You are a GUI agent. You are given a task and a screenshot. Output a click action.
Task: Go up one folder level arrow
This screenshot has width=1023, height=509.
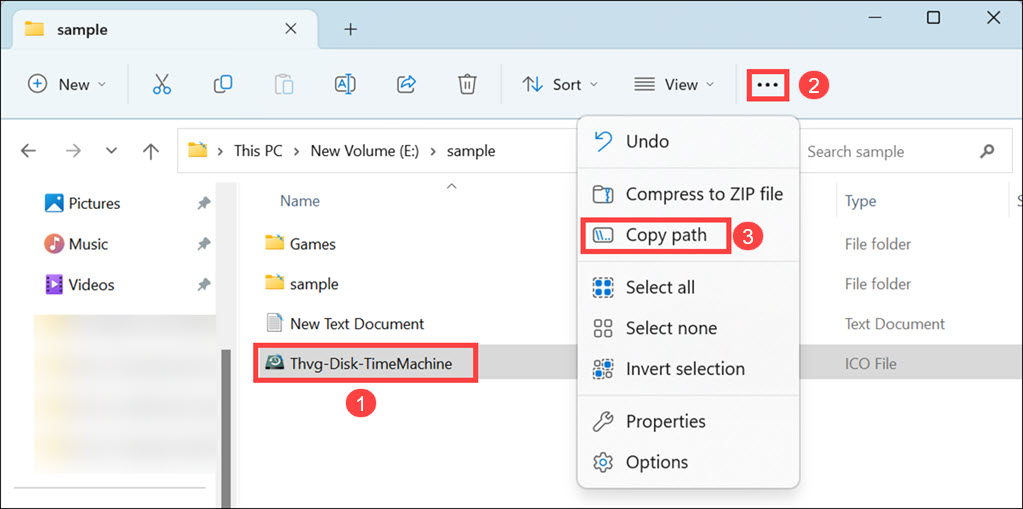pos(150,151)
